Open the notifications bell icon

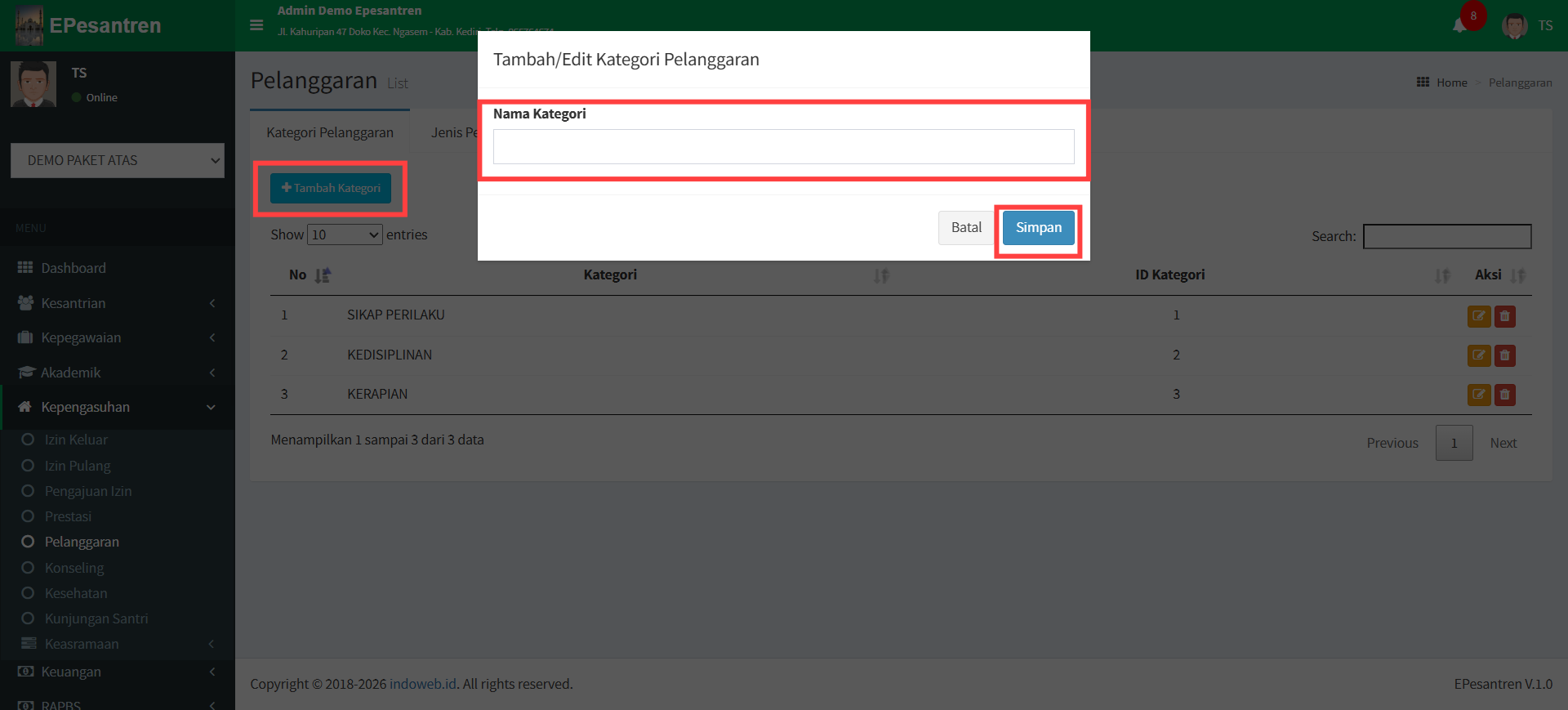click(1459, 25)
